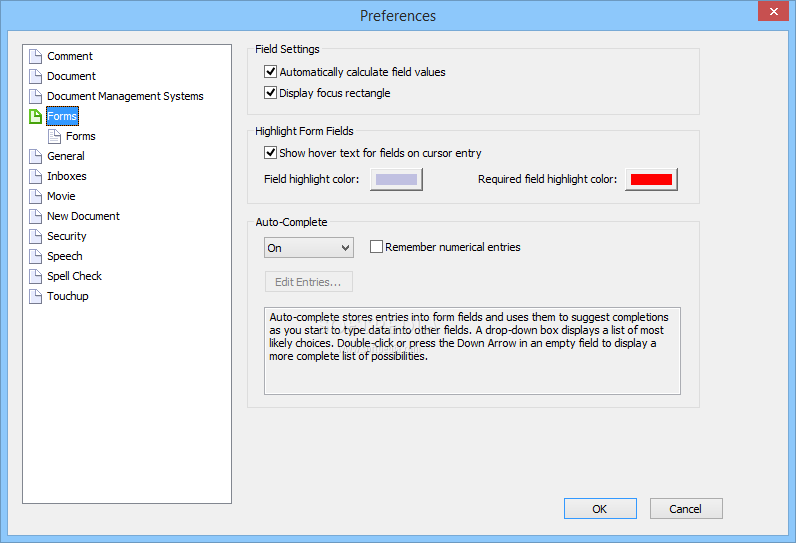Click the Touchup page icon
The width and height of the screenshot is (796, 543).
[x=36, y=296]
